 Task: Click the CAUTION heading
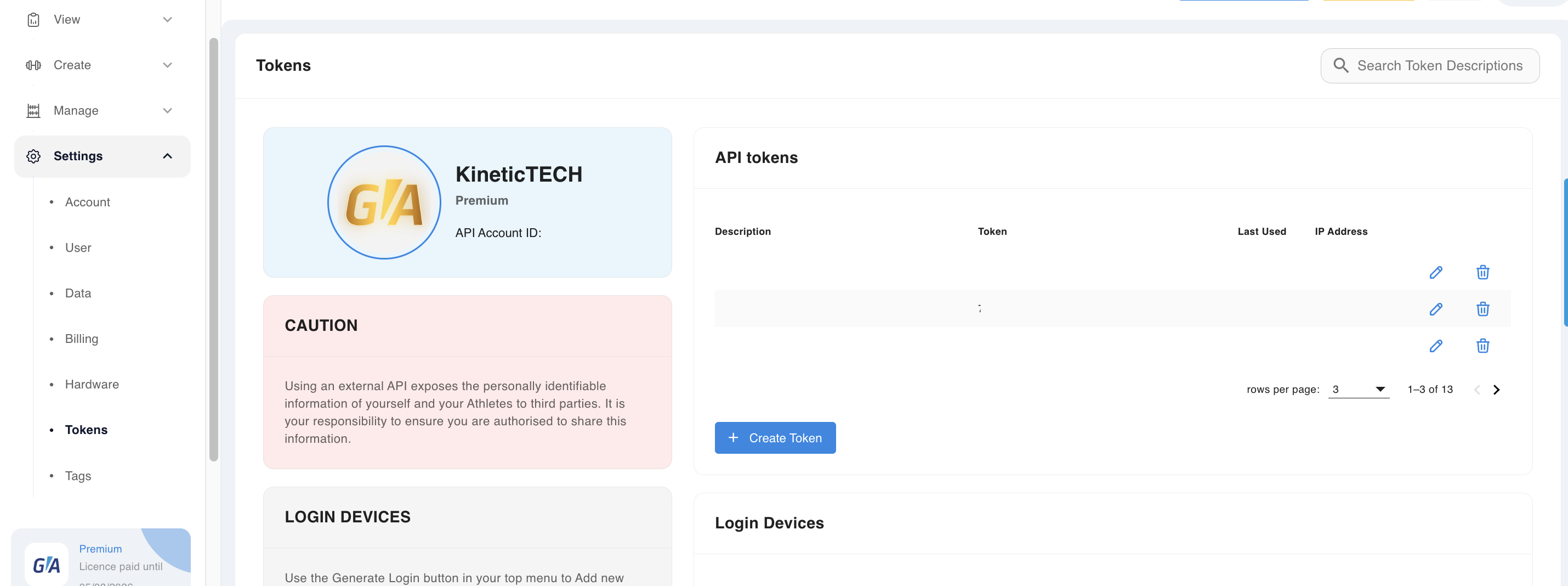pyautogui.click(x=321, y=325)
